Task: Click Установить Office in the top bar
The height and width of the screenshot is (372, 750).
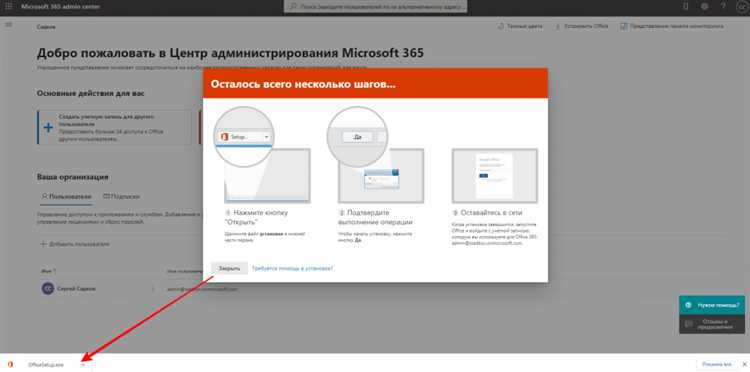Action: click(581, 26)
